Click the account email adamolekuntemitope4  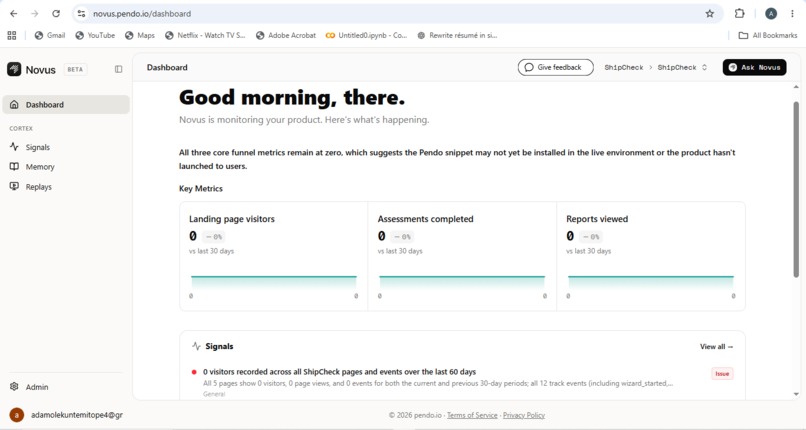click(77, 415)
